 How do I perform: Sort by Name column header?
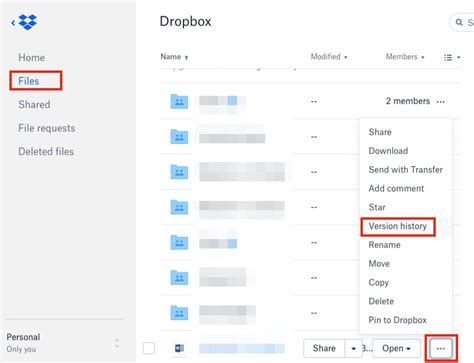pos(174,57)
